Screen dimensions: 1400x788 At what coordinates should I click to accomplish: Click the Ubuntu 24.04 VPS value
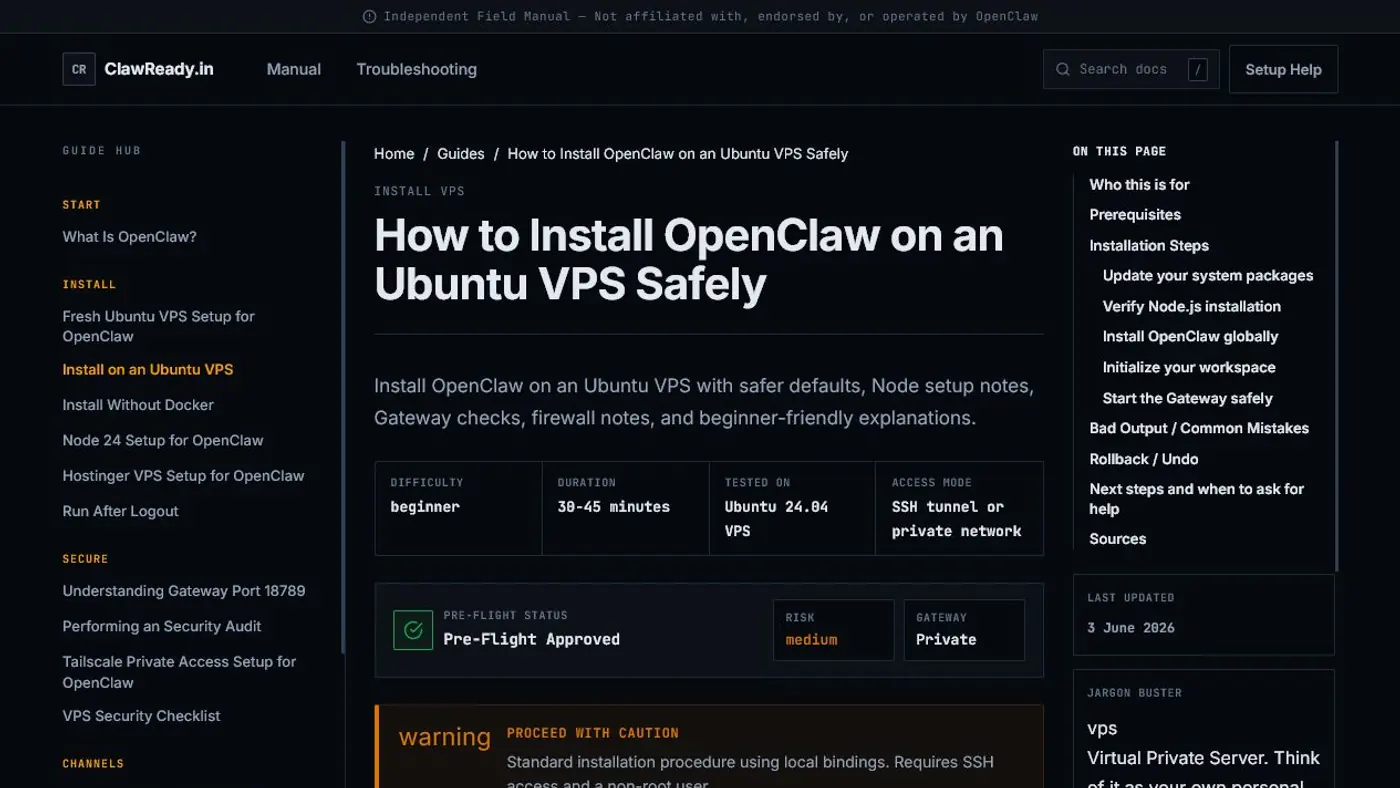click(776, 519)
